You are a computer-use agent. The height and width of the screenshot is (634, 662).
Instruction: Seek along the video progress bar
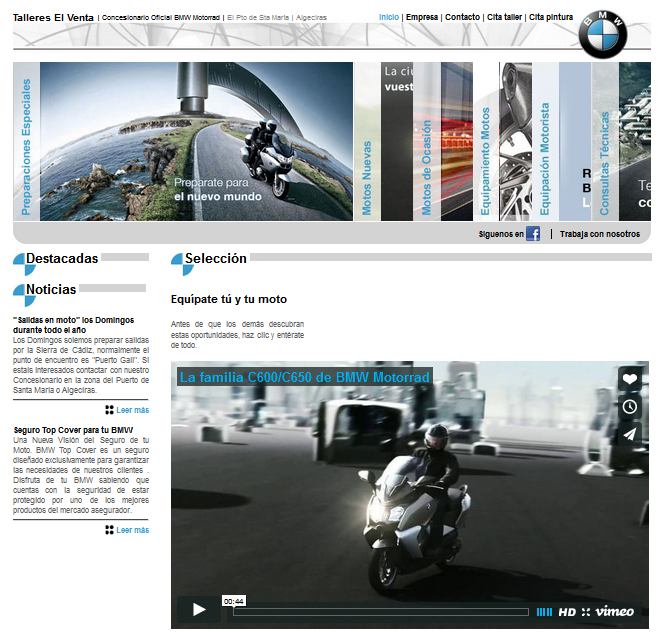click(381, 612)
